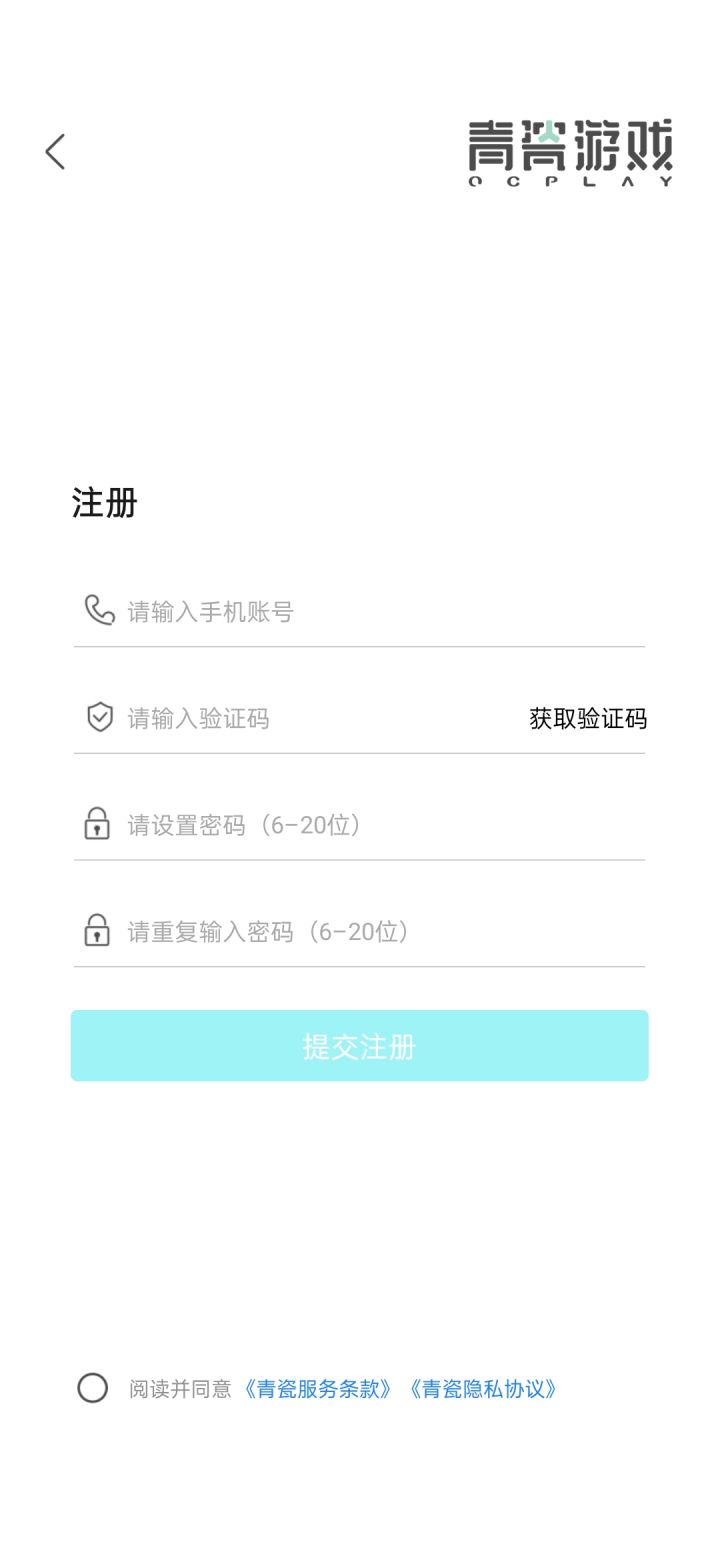The height and width of the screenshot is (1560, 720).
Task: Tap the 青瓷游戏 logo
Action: 571,152
